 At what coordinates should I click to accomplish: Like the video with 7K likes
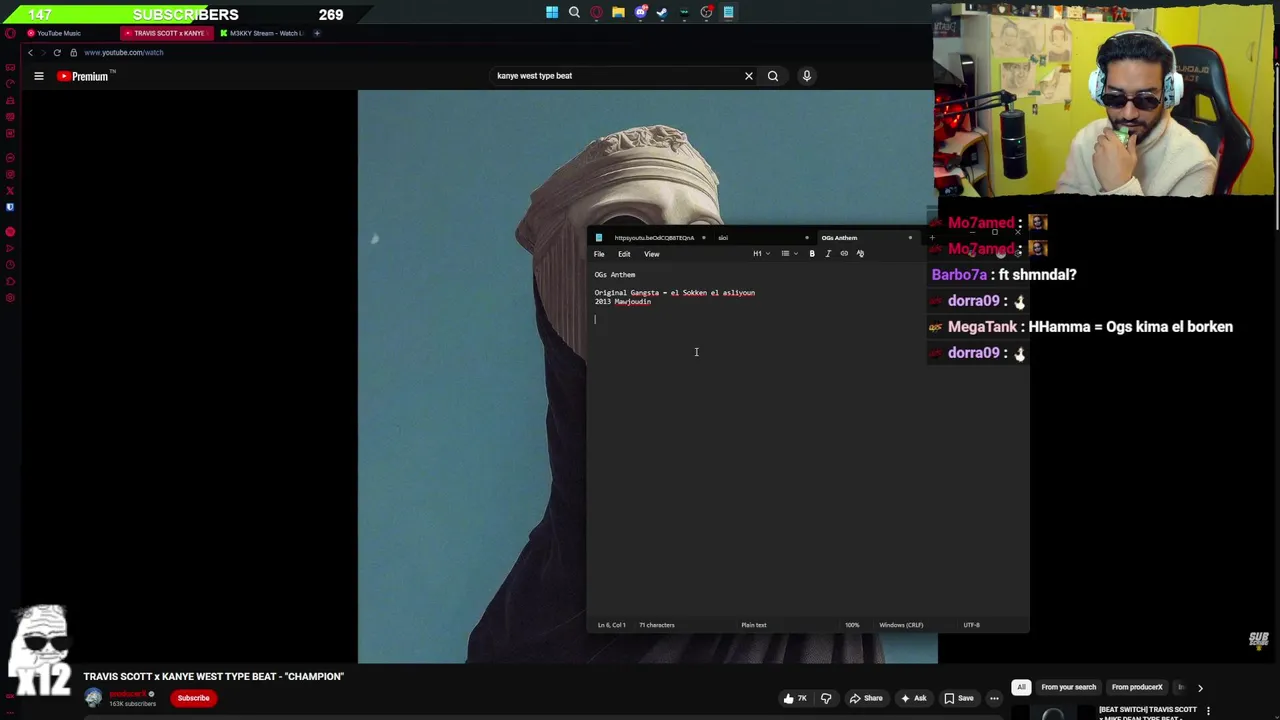796,698
